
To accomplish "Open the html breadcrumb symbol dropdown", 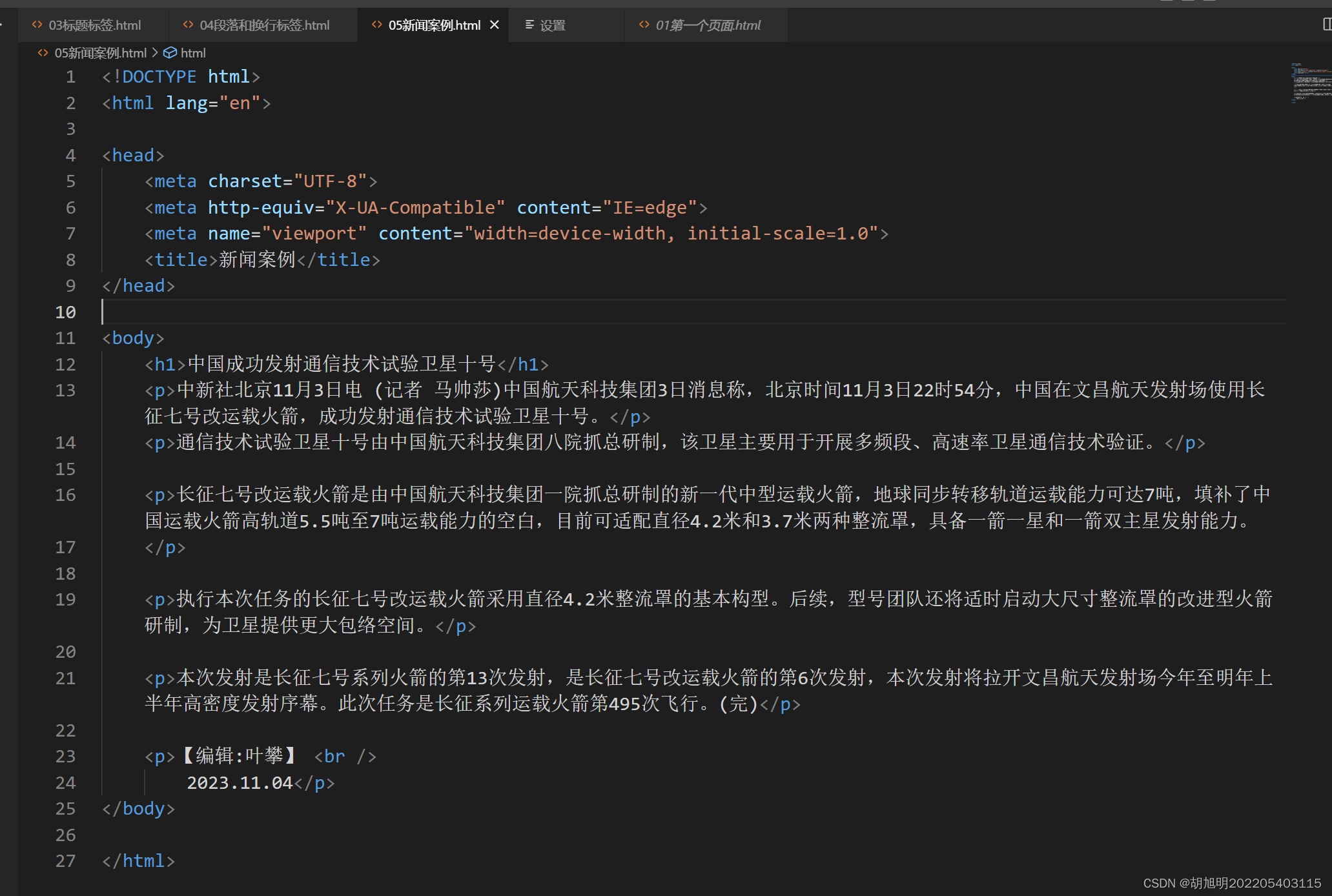I will pos(193,52).
